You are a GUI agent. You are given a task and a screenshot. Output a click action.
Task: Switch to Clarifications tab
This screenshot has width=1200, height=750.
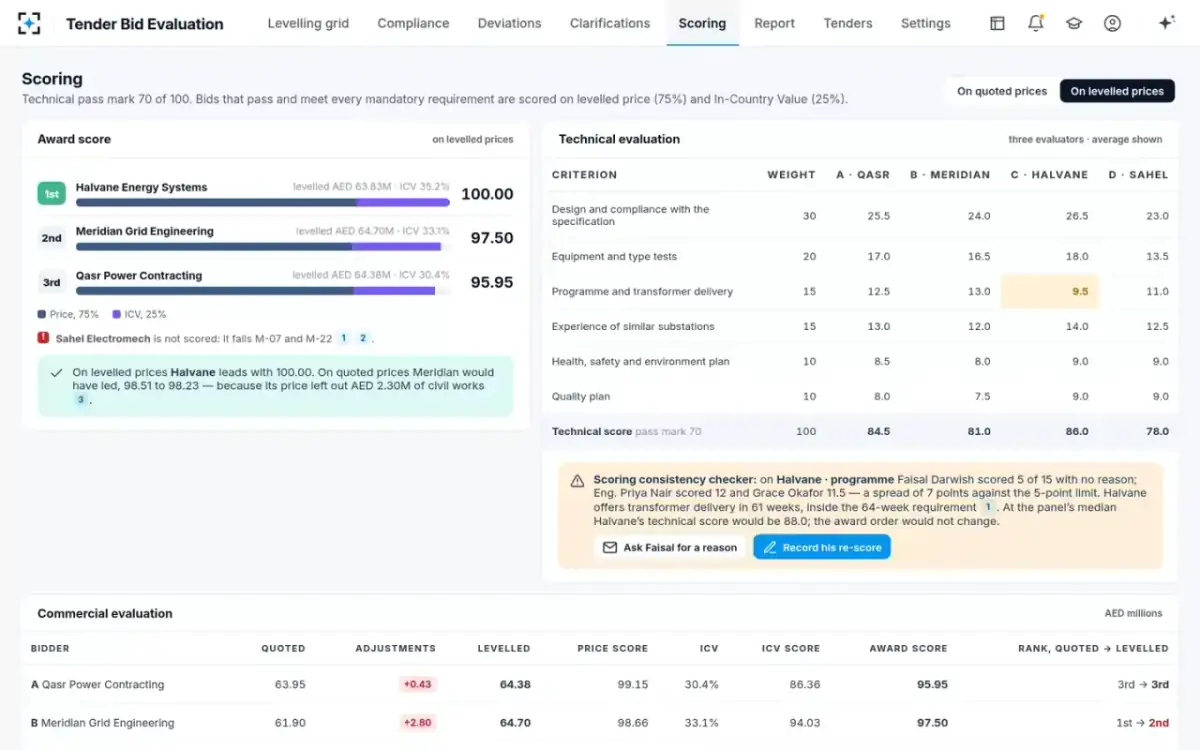click(x=610, y=23)
